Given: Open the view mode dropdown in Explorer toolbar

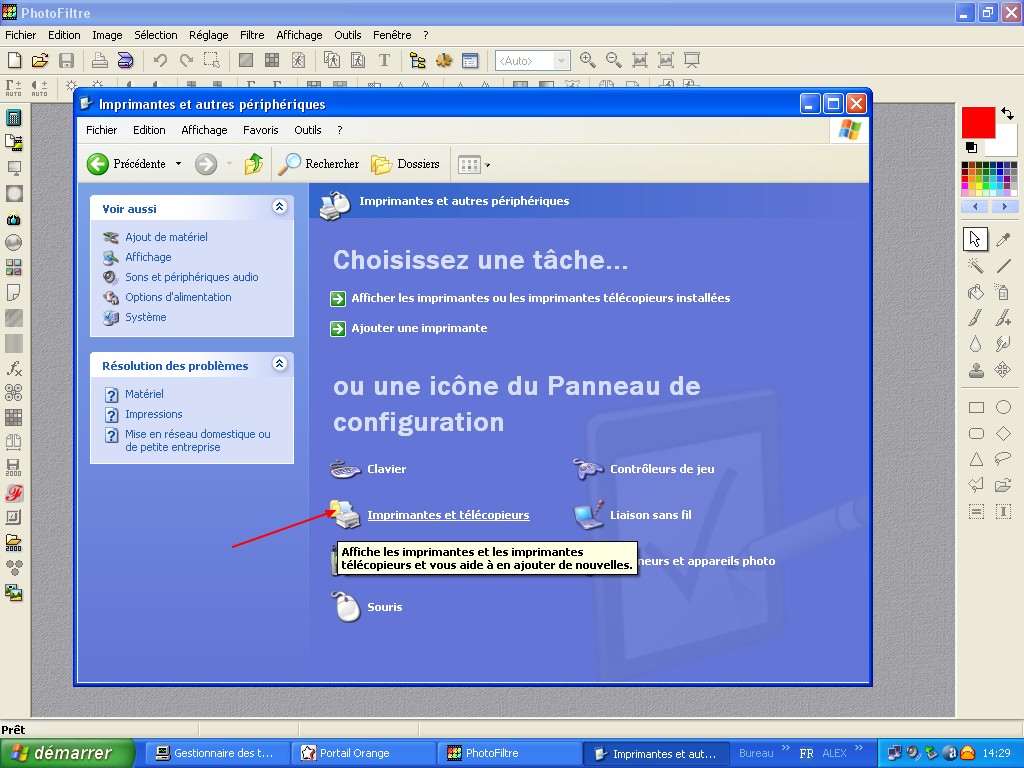Looking at the screenshot, I should click(x=487, y=165).
